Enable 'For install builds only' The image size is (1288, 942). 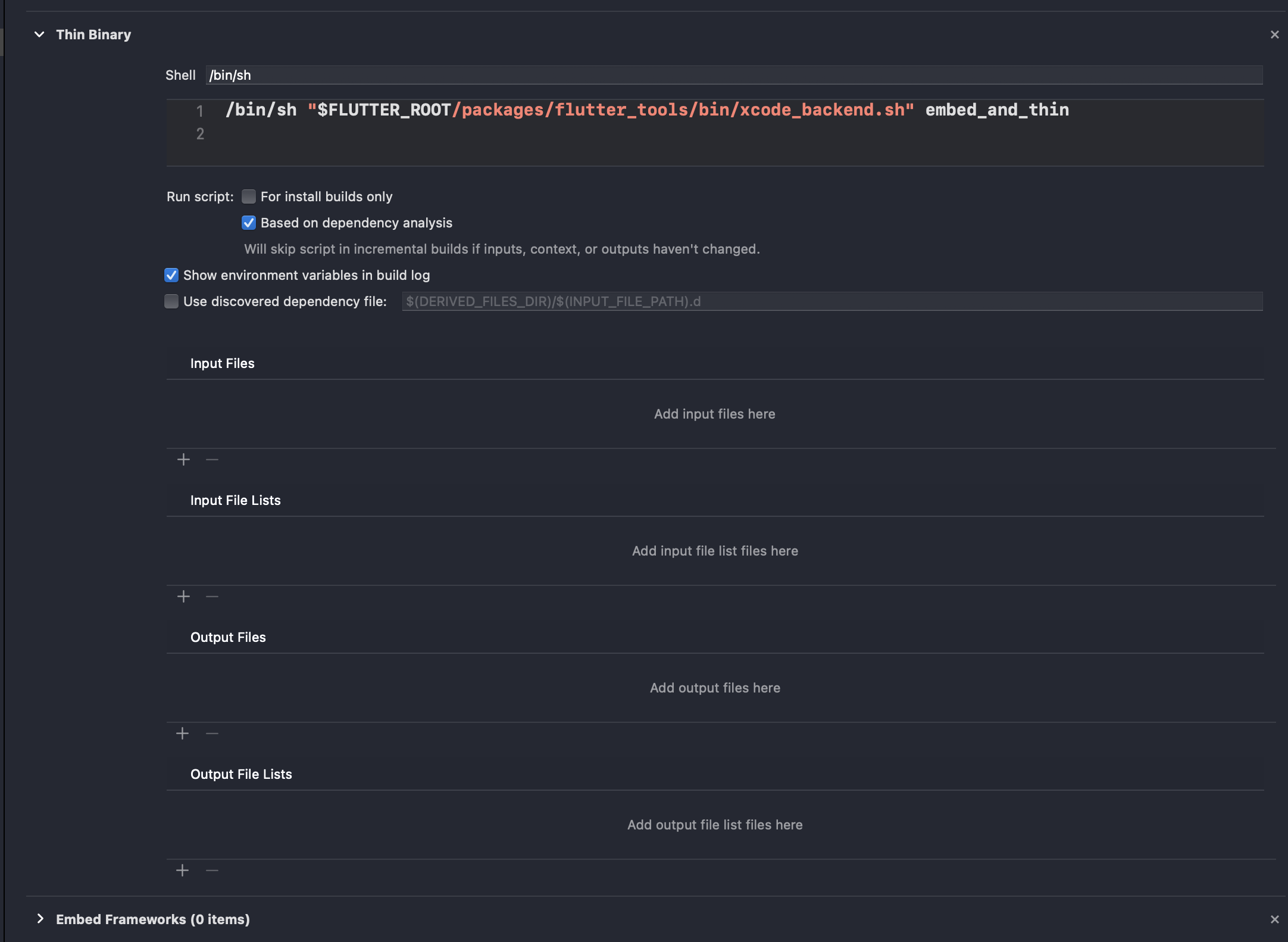click(x=249, y=196)
